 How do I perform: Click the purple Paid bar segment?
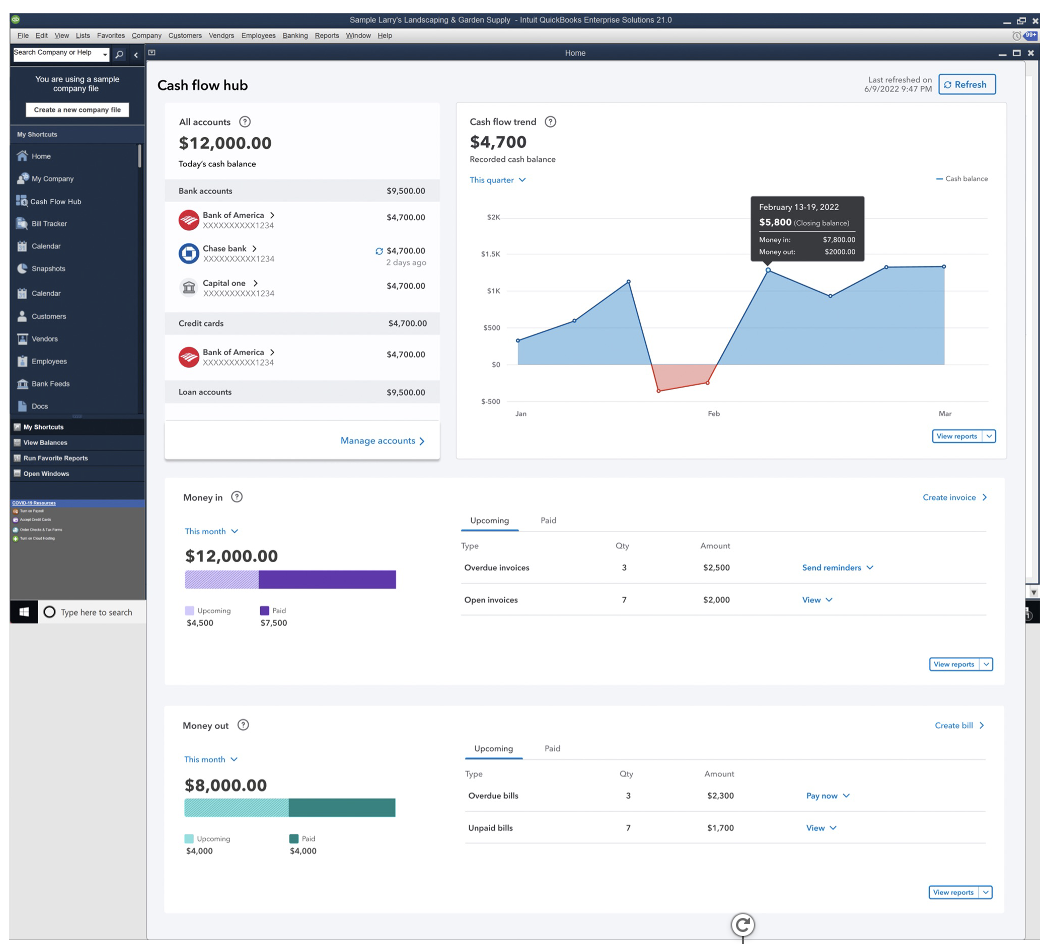click(327, 580)
